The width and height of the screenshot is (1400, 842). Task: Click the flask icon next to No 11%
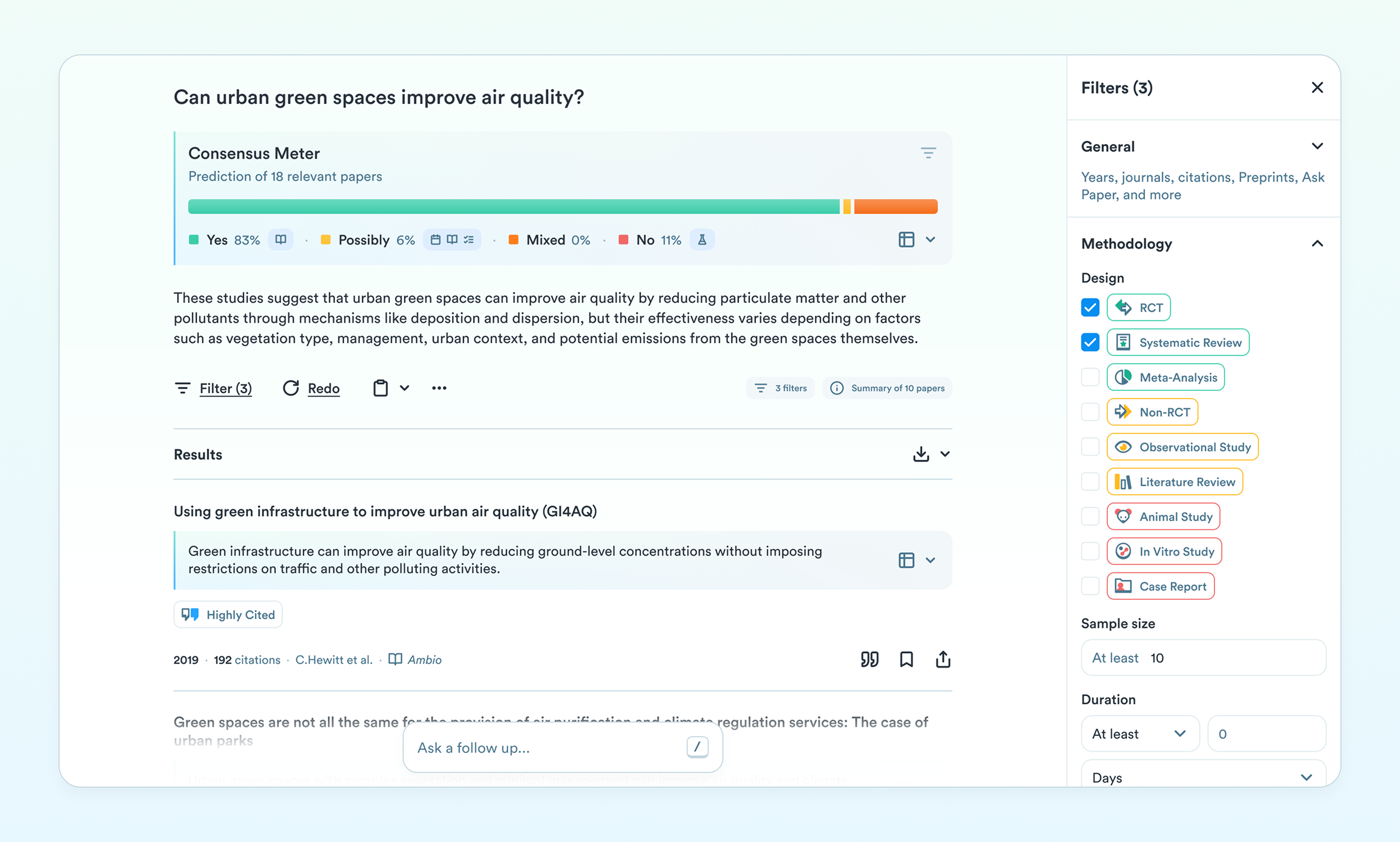pos(702,240)
